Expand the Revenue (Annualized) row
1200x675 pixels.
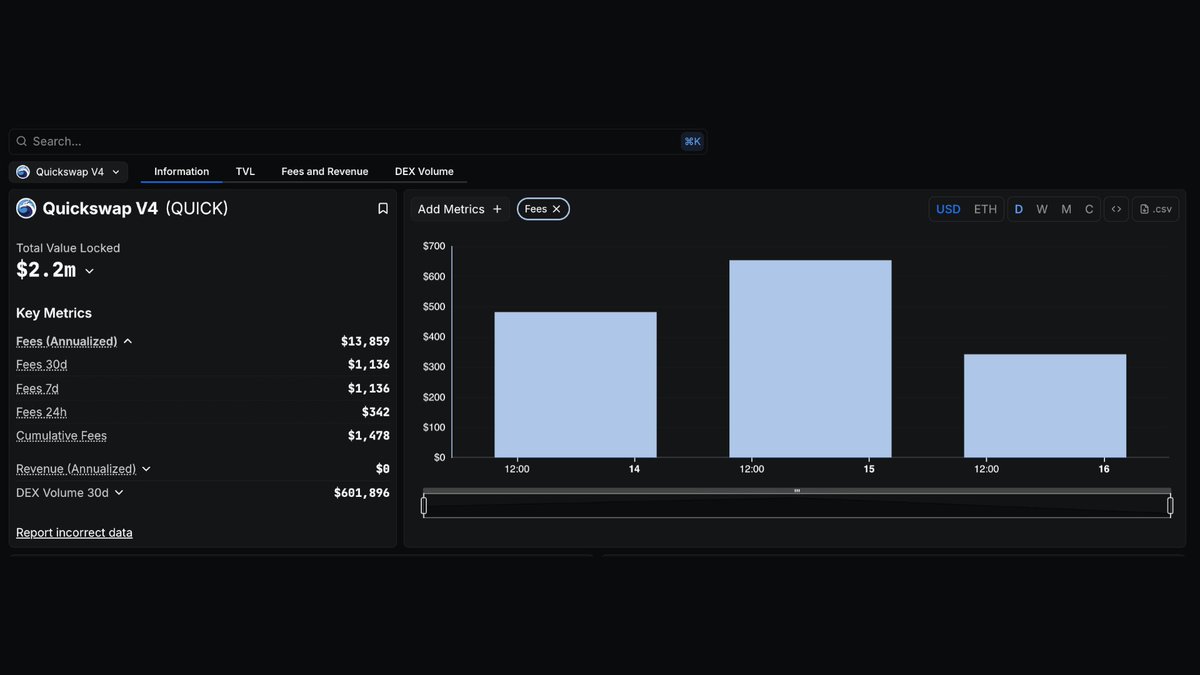point(146,469)
